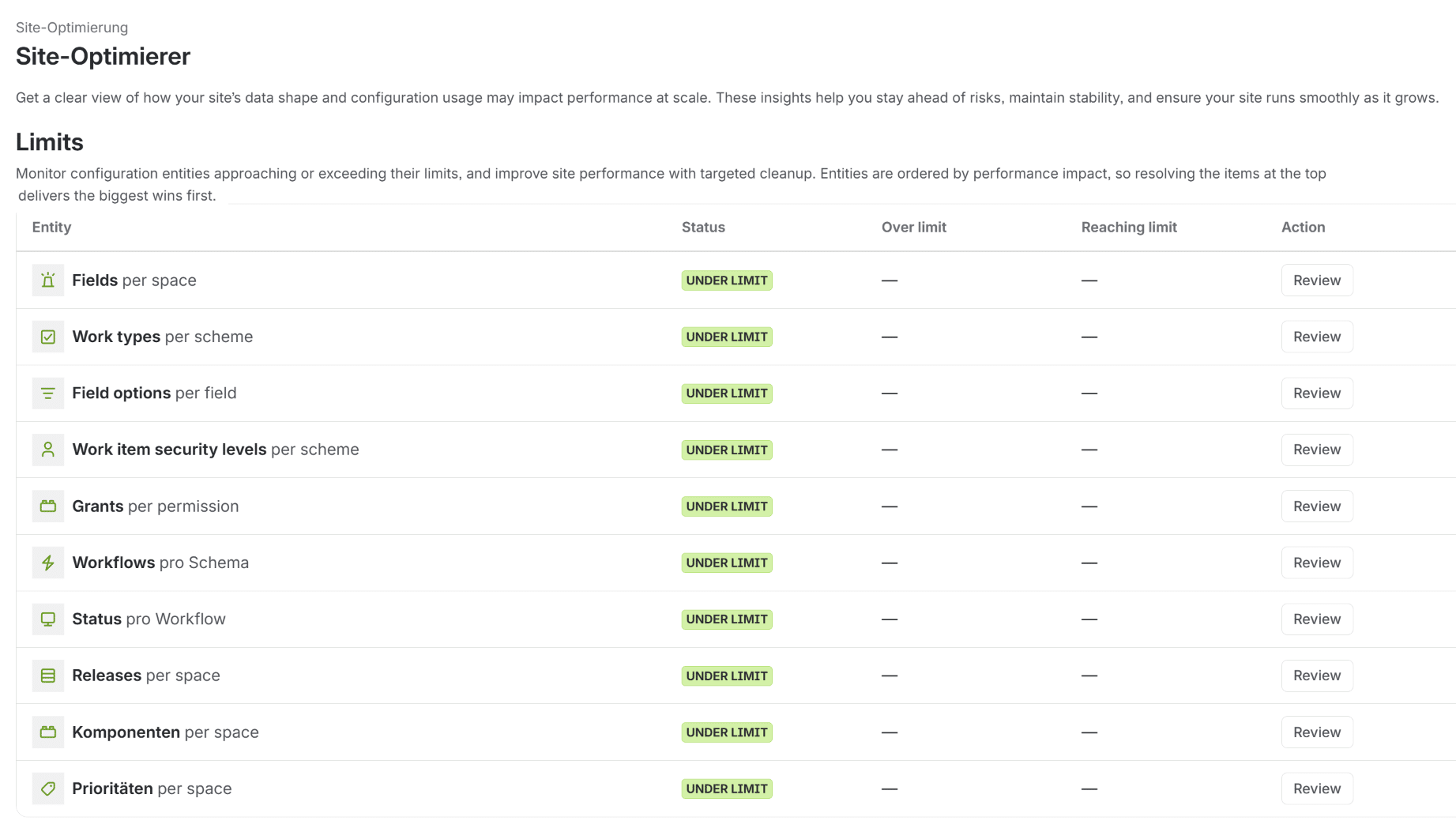
Task: Select the Workflows pro Schema label
Action: (x=160, y=563)
